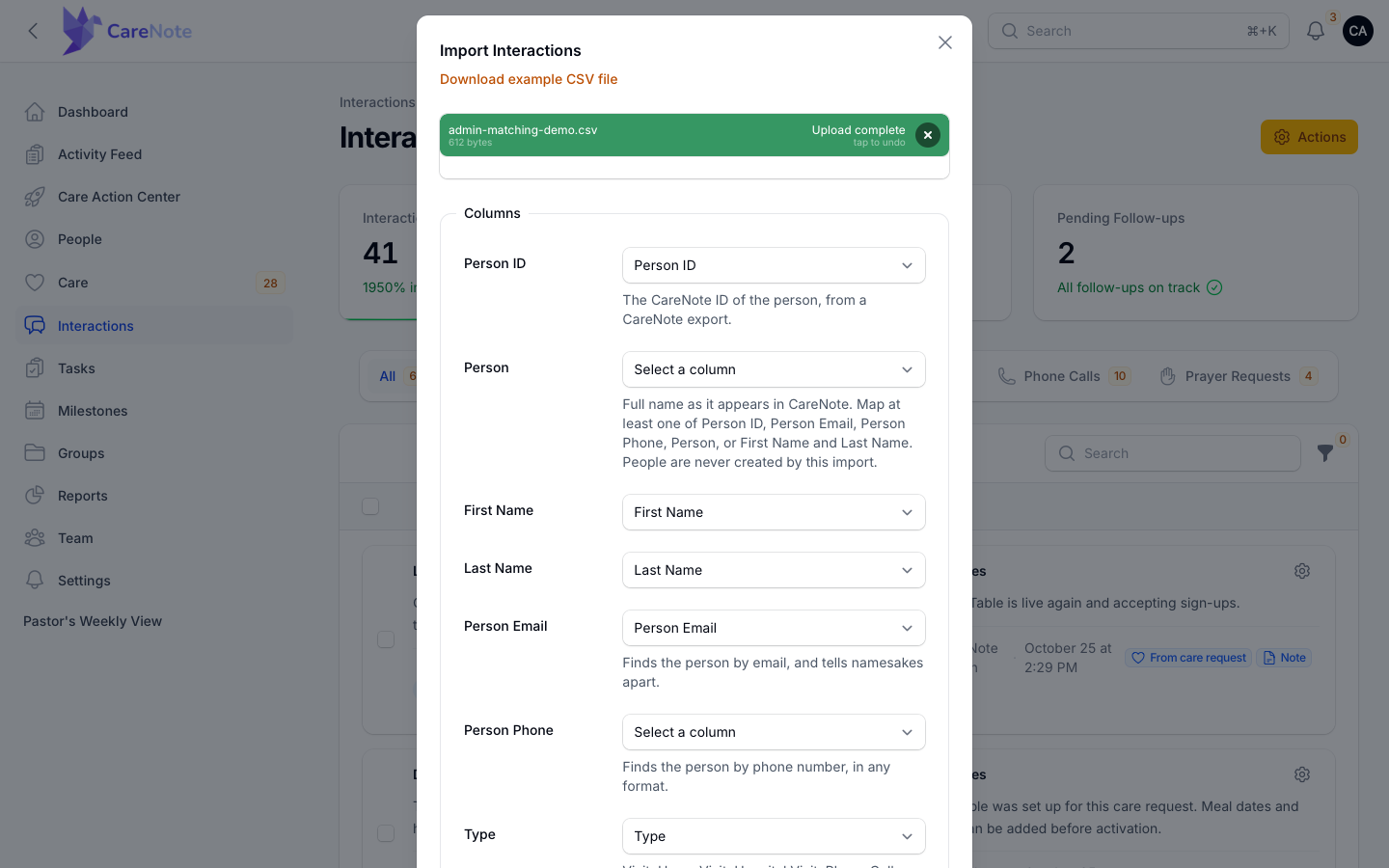Screen dimensions: 1389x868
Task: Click the Tasks checklist icon
Action: tap(35, 368)
